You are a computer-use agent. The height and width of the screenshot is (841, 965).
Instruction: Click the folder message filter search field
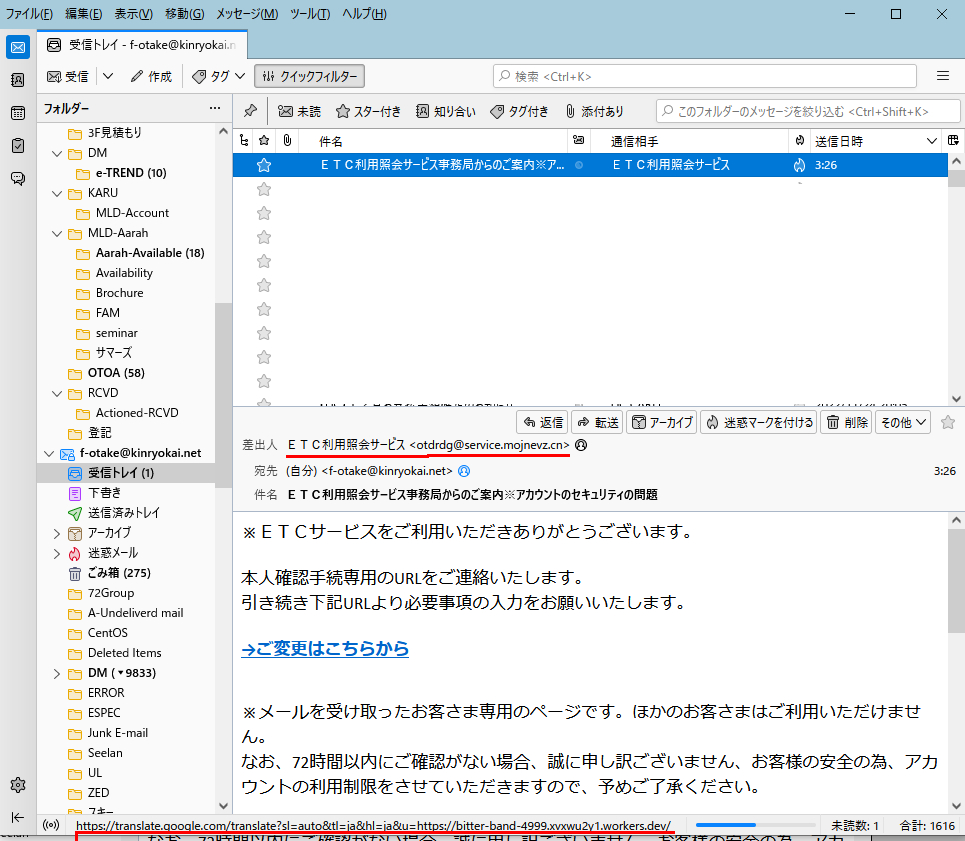808,111
